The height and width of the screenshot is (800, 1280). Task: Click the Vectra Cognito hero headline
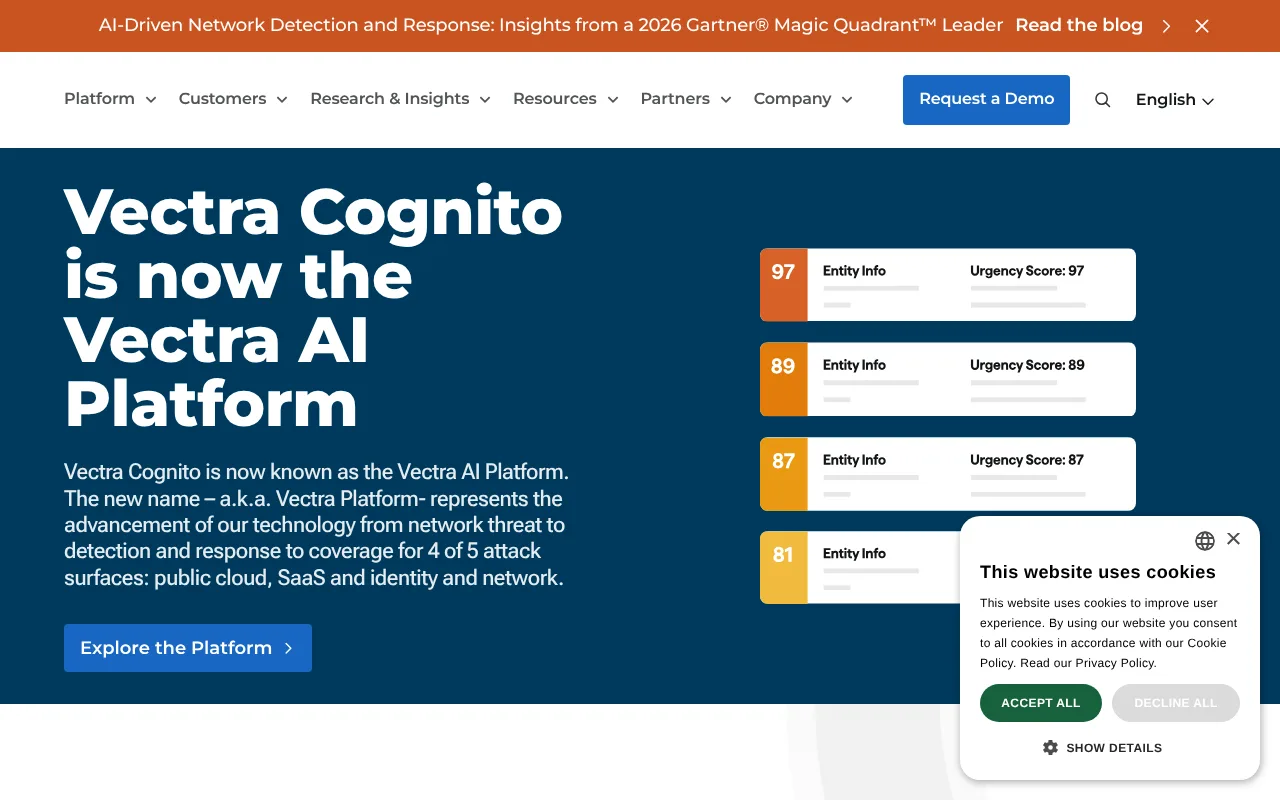tap(313, 307)
